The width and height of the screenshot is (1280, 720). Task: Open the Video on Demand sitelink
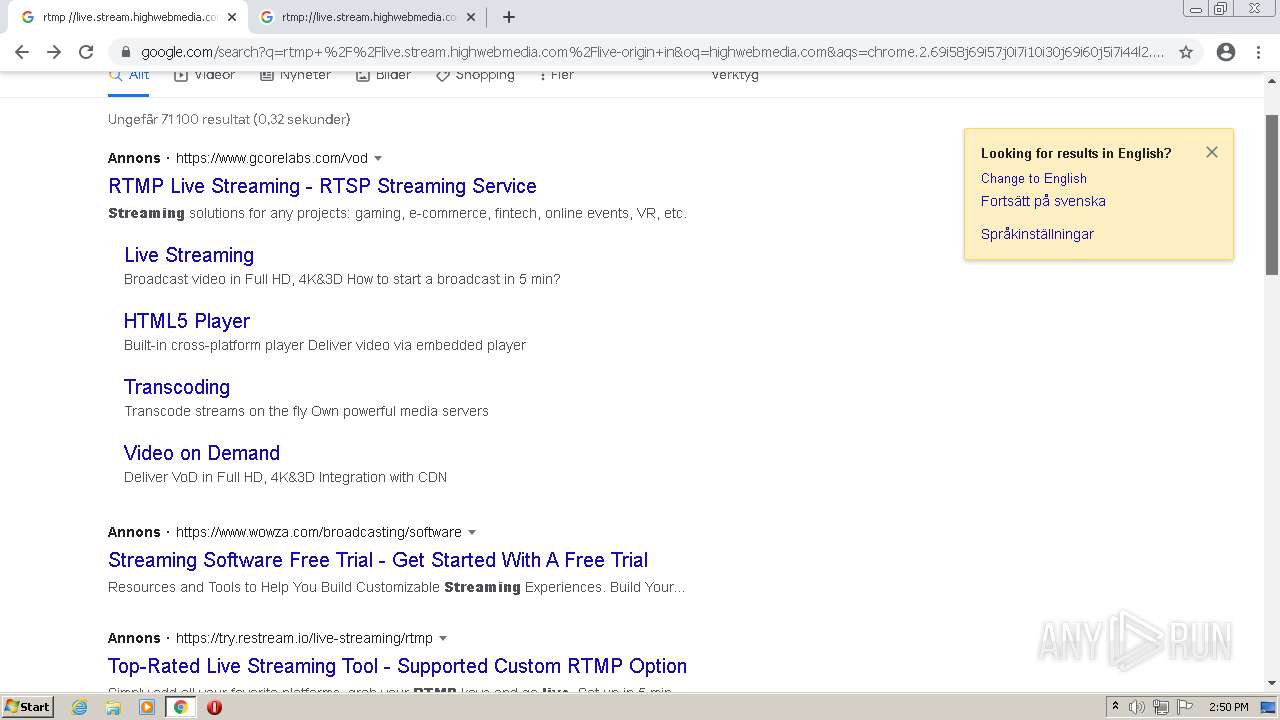(202, 453)
